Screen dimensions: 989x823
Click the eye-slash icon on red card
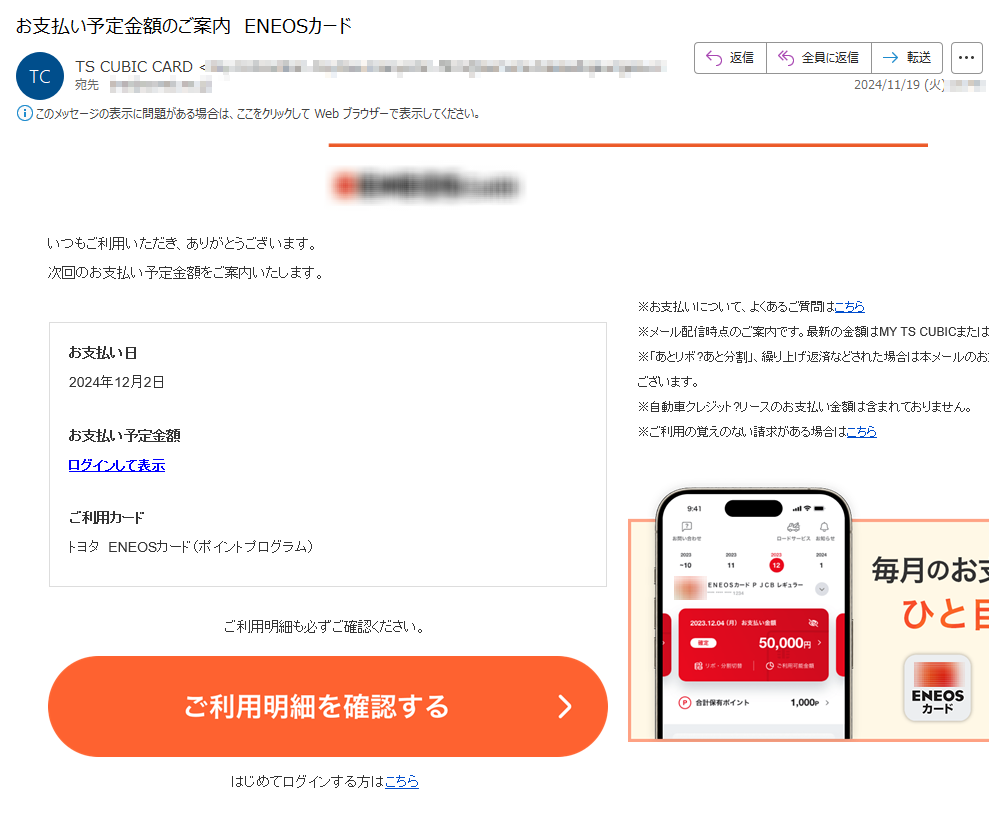click(x=813, y=622)
